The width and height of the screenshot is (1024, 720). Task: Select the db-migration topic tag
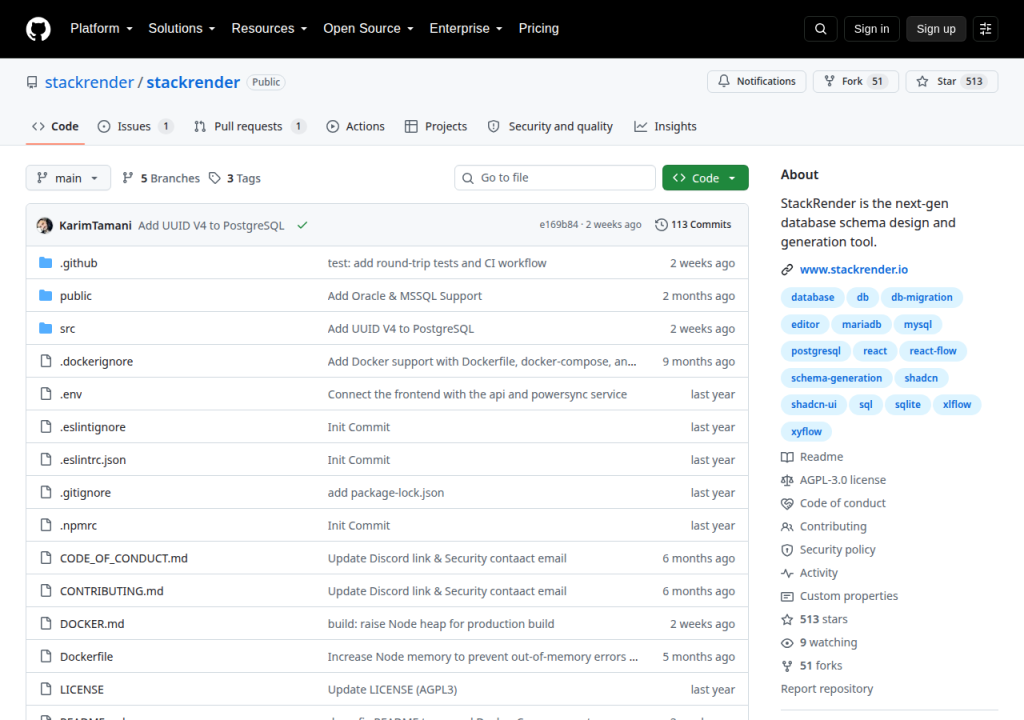[921, 297]
